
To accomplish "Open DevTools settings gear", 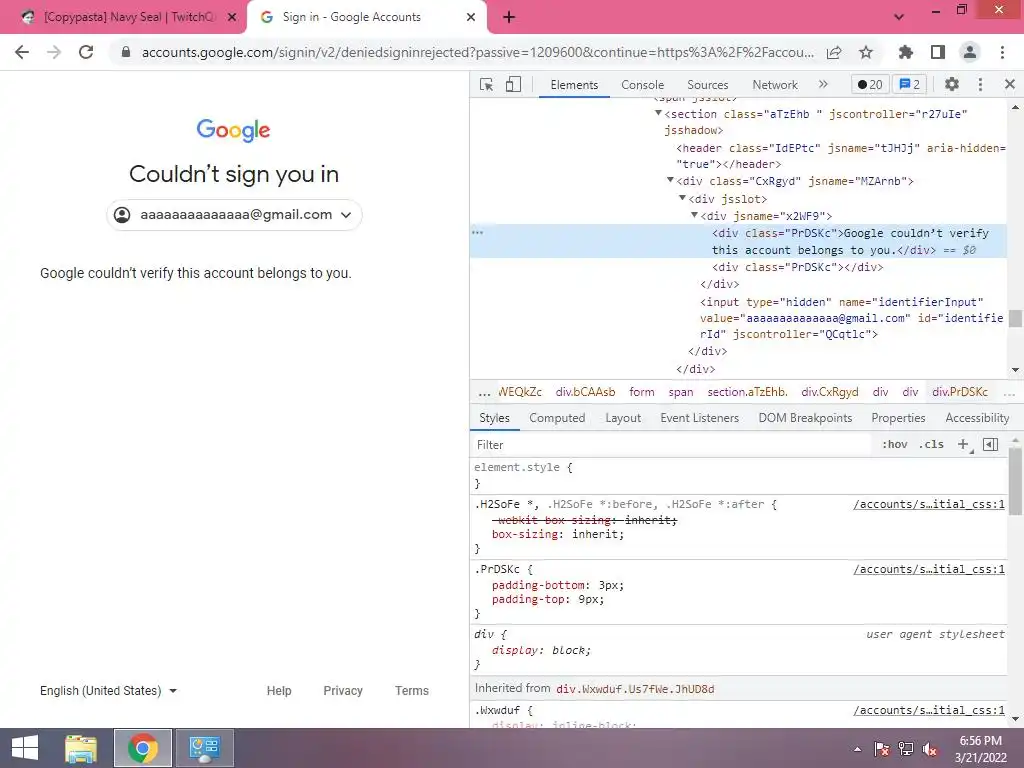I will pyautogui.click(x=952, y=84).
